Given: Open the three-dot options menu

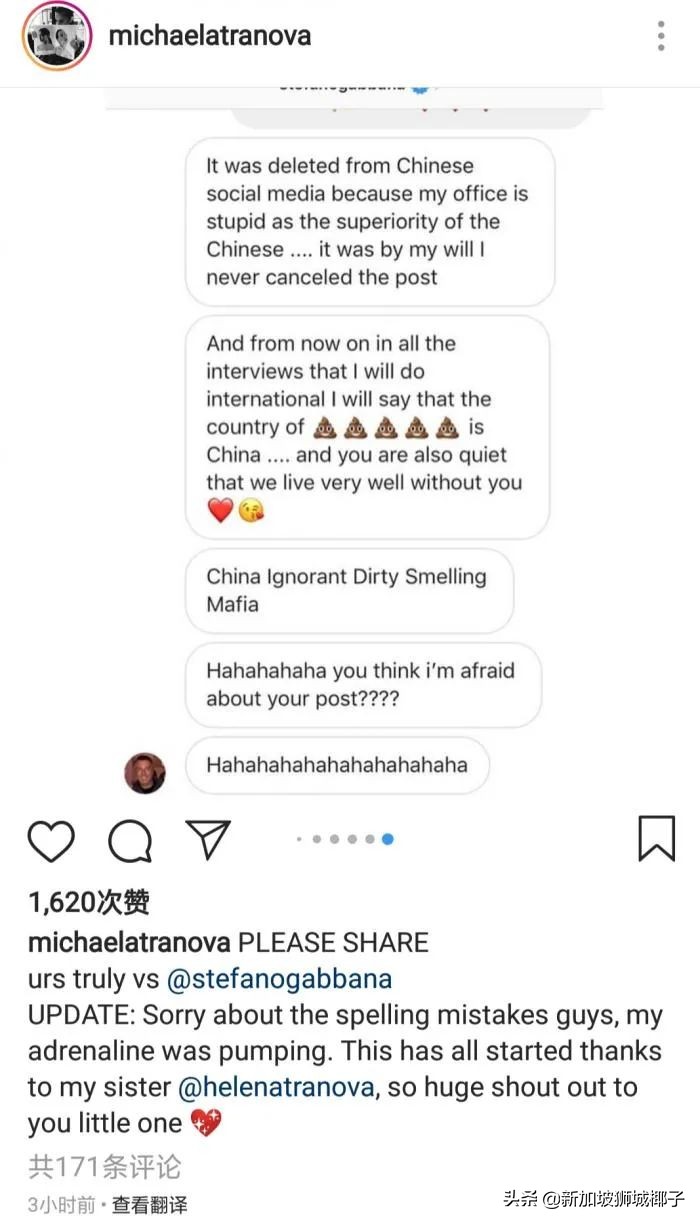Looking at the screenshot, I should coord(661,35).
